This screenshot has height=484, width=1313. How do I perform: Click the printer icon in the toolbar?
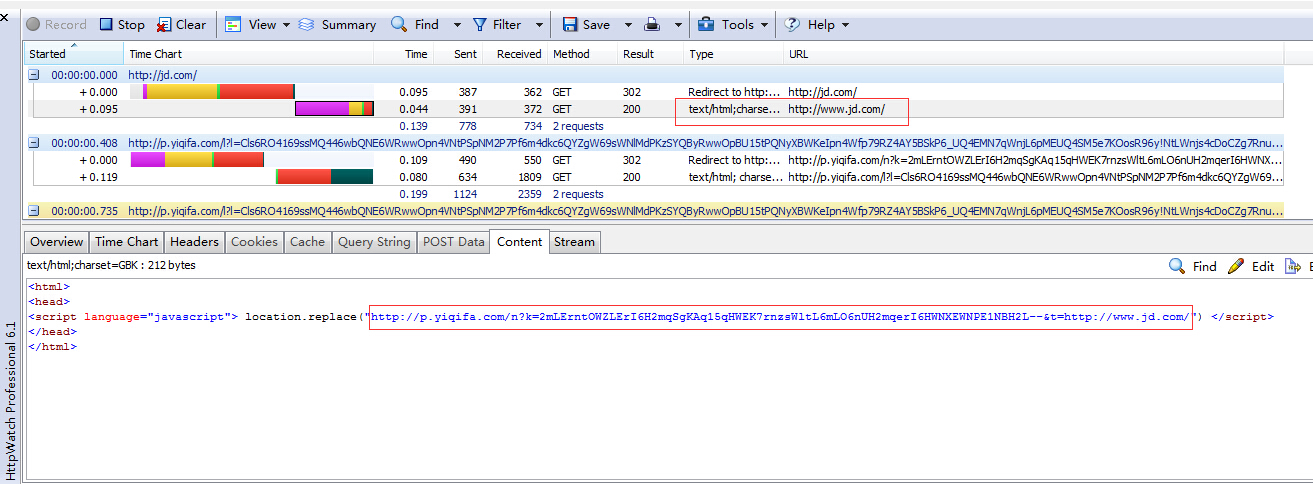652,24
